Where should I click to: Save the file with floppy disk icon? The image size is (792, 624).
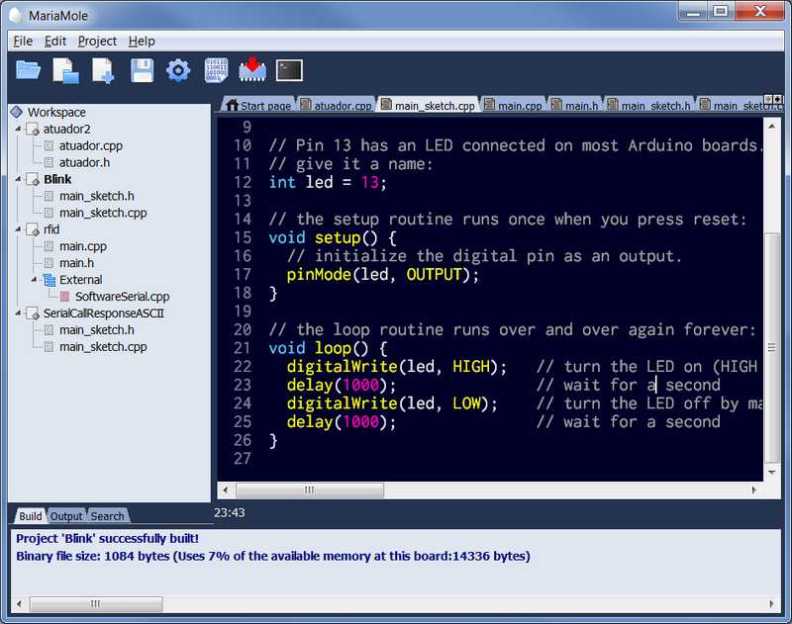pos(142,70)
